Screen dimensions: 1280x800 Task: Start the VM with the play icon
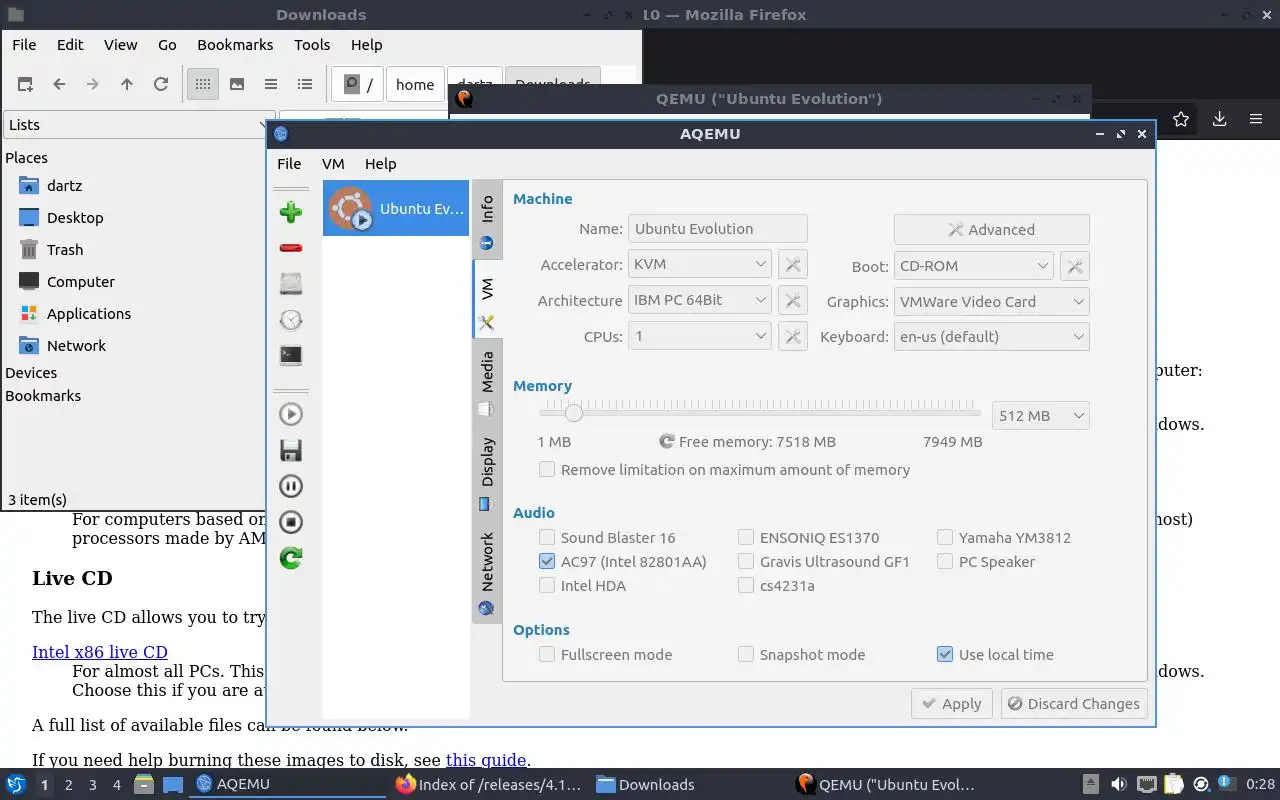[291, 414]
